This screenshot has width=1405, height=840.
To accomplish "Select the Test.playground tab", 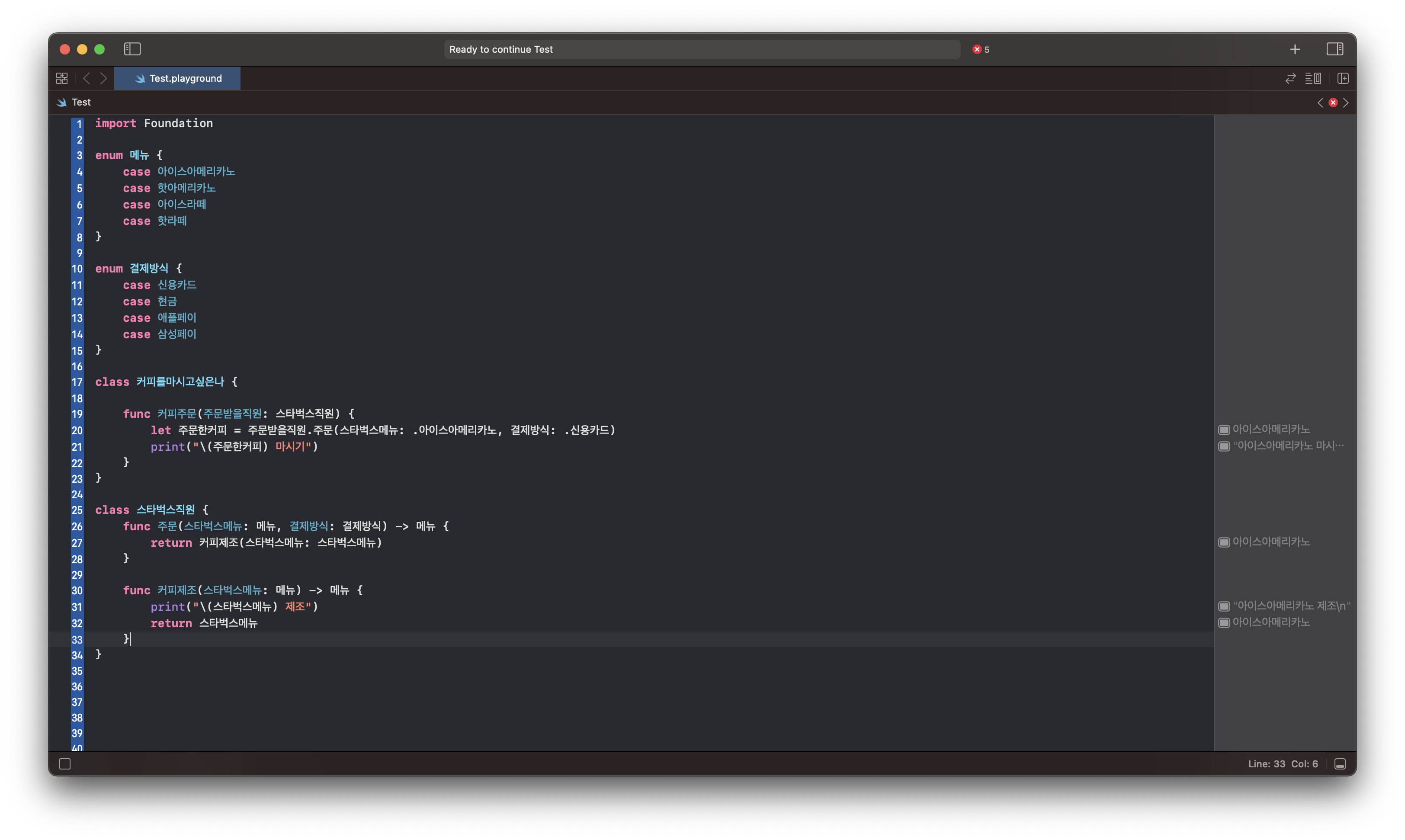I will (177, 78).
